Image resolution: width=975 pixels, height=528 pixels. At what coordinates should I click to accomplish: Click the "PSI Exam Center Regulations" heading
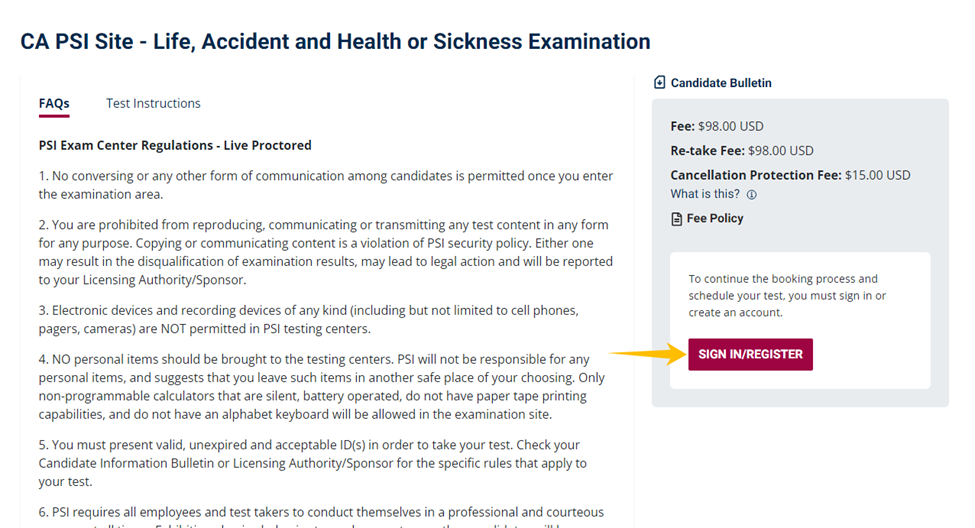175,145
